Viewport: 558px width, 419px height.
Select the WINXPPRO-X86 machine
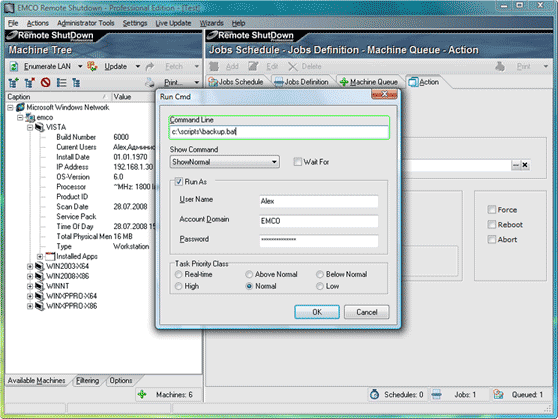click(71, 306)
